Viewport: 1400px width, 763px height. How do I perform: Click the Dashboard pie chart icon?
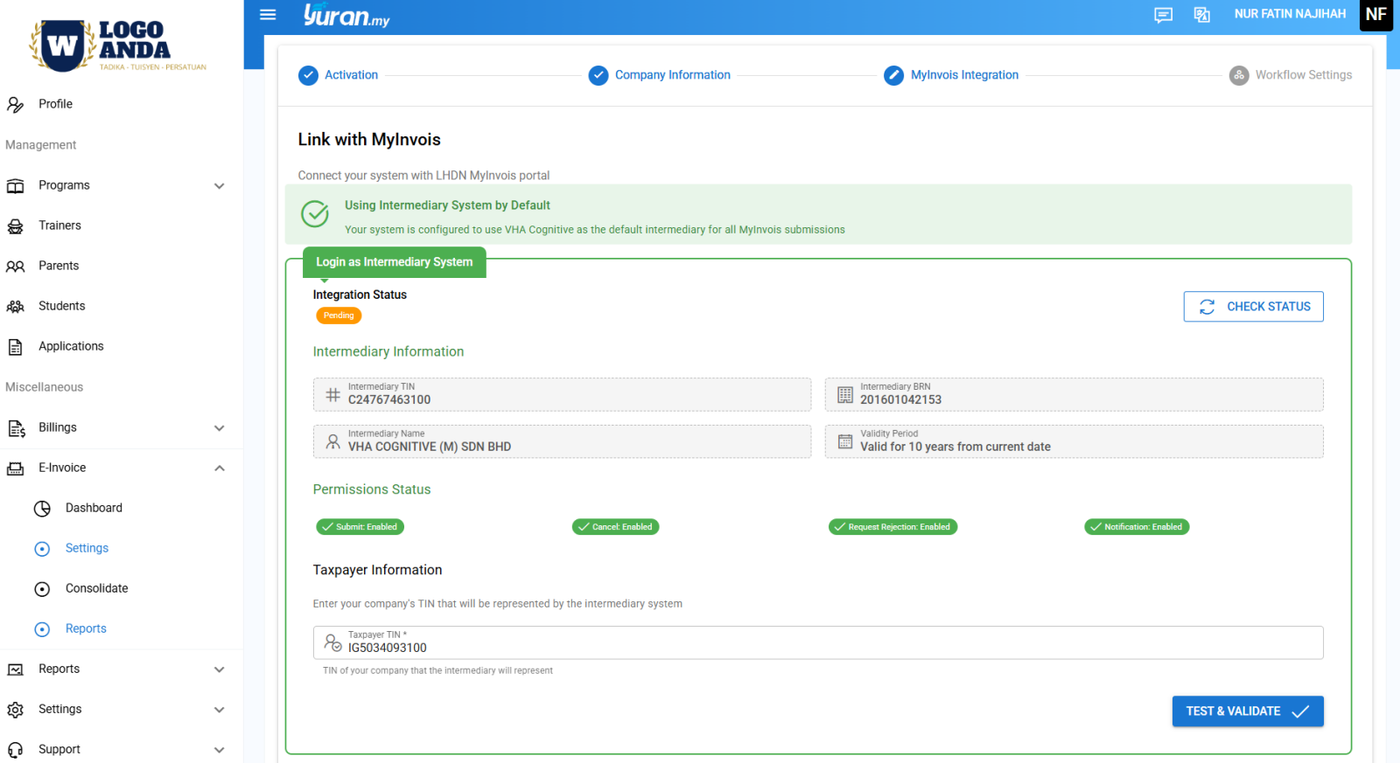point(42,508)
